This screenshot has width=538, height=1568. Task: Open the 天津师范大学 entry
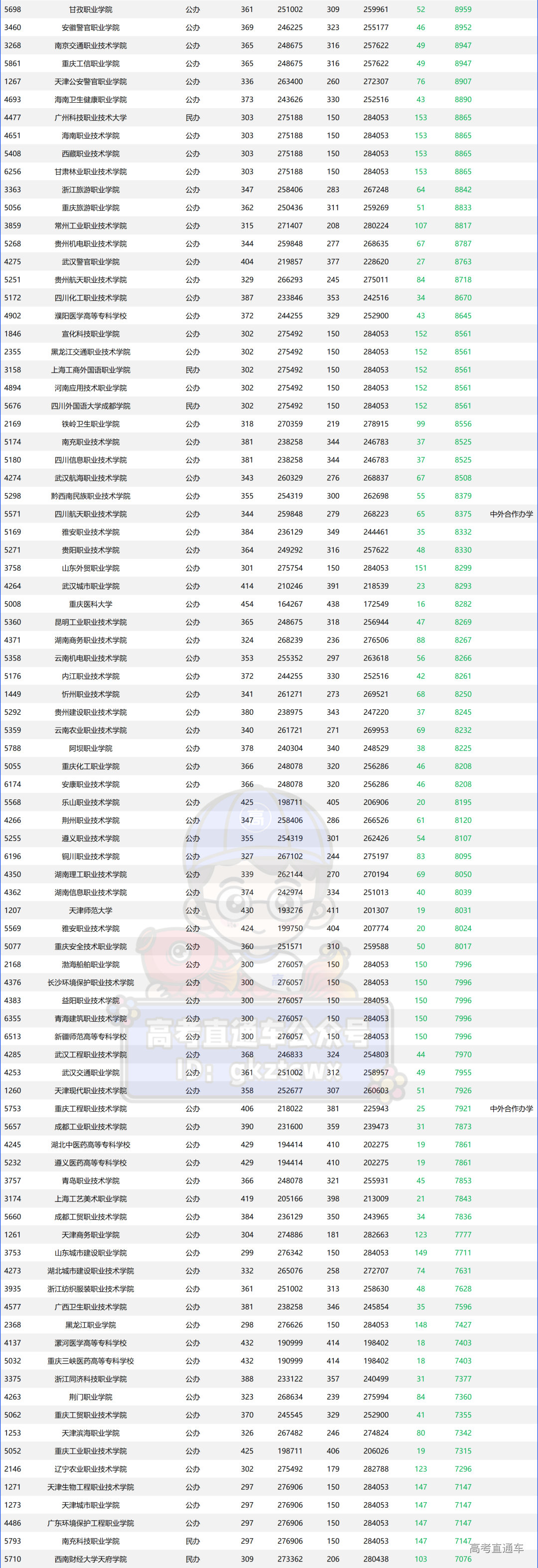click(91, 911)
